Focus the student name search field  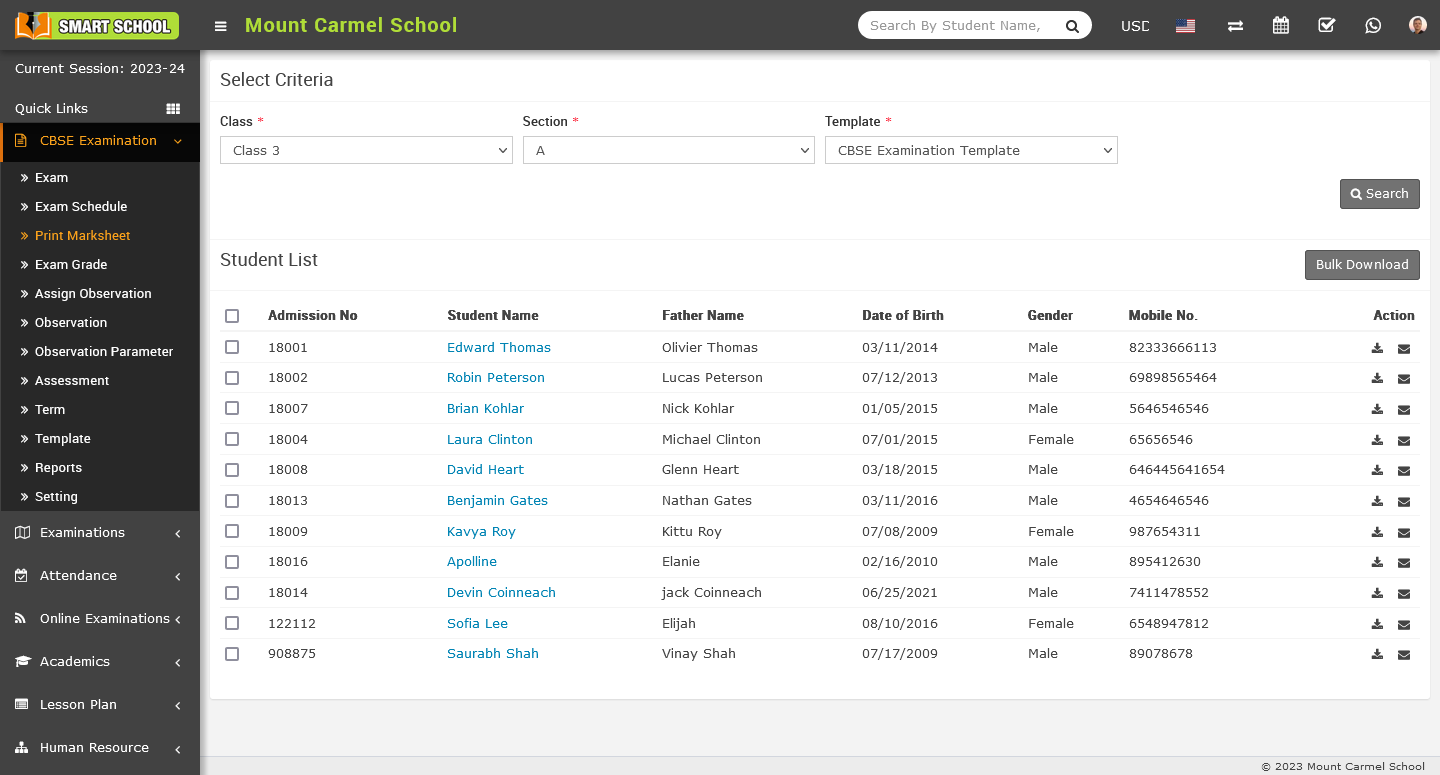[x=956, y=26]
